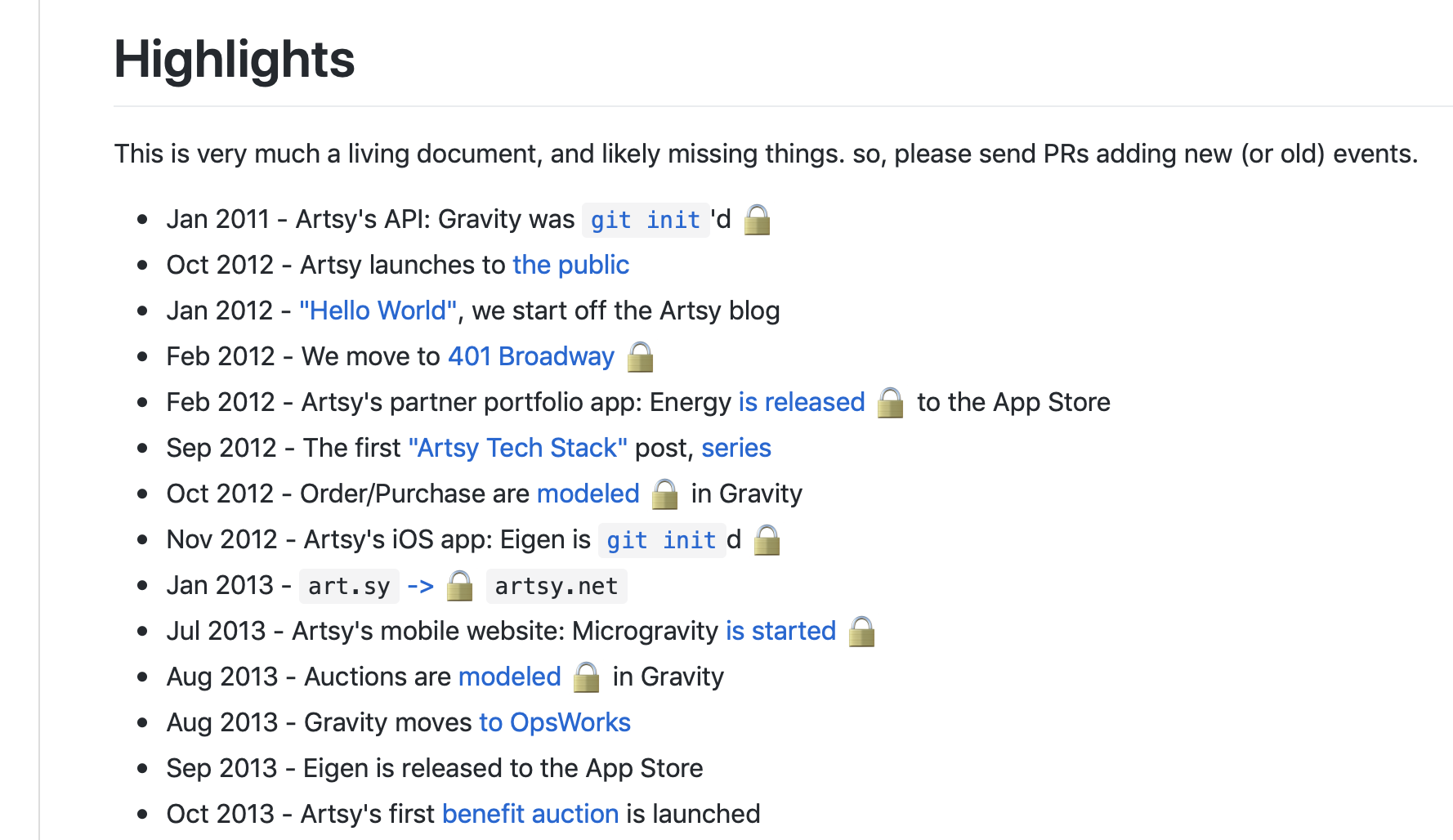Click the lock icon after 'is released'
Viewport: 1453px width, 840px height.
(x=891, y=402)
